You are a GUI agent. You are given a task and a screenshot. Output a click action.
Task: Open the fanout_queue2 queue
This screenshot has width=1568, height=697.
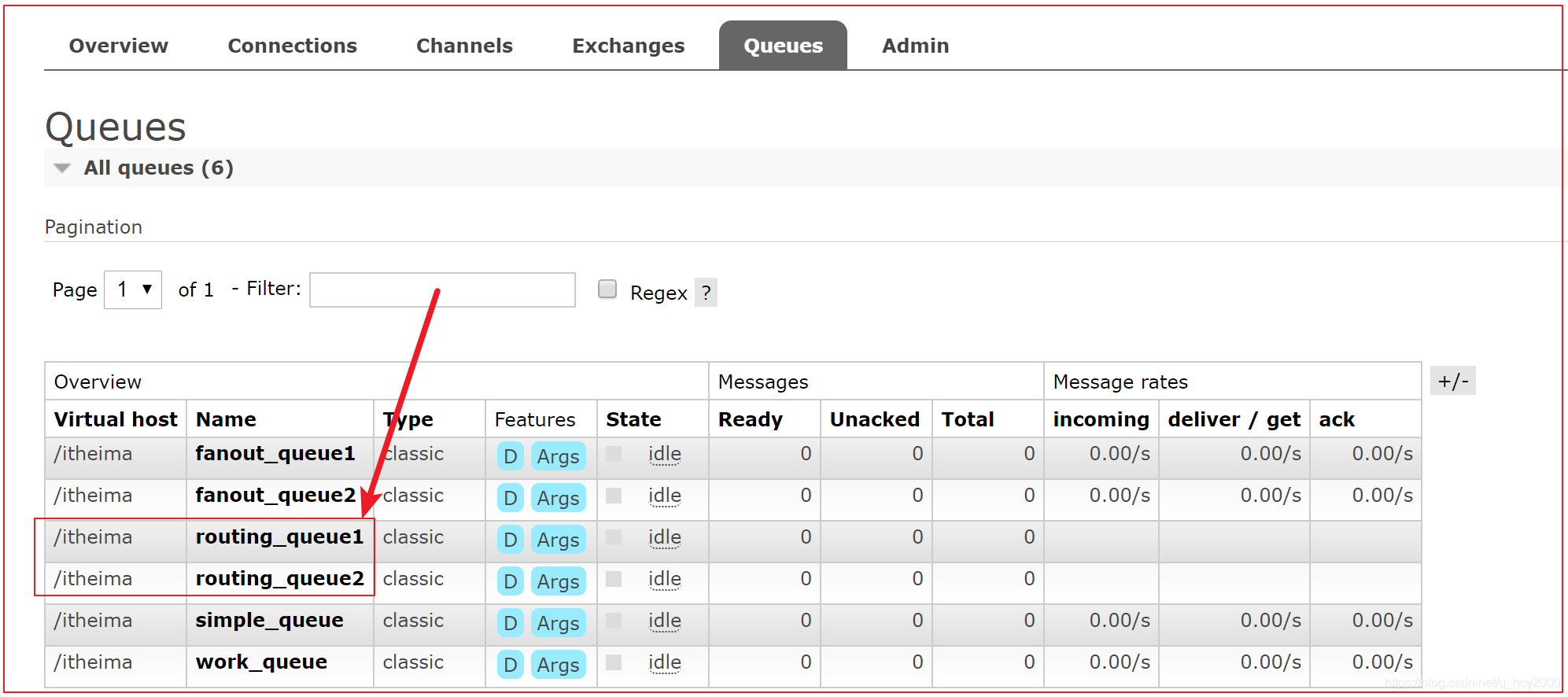[275, 496]
